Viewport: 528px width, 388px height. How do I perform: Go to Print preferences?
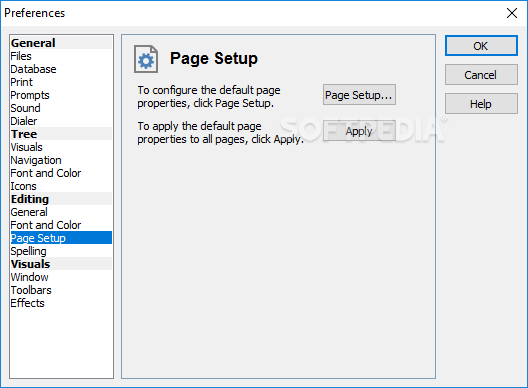coord(61,82)
